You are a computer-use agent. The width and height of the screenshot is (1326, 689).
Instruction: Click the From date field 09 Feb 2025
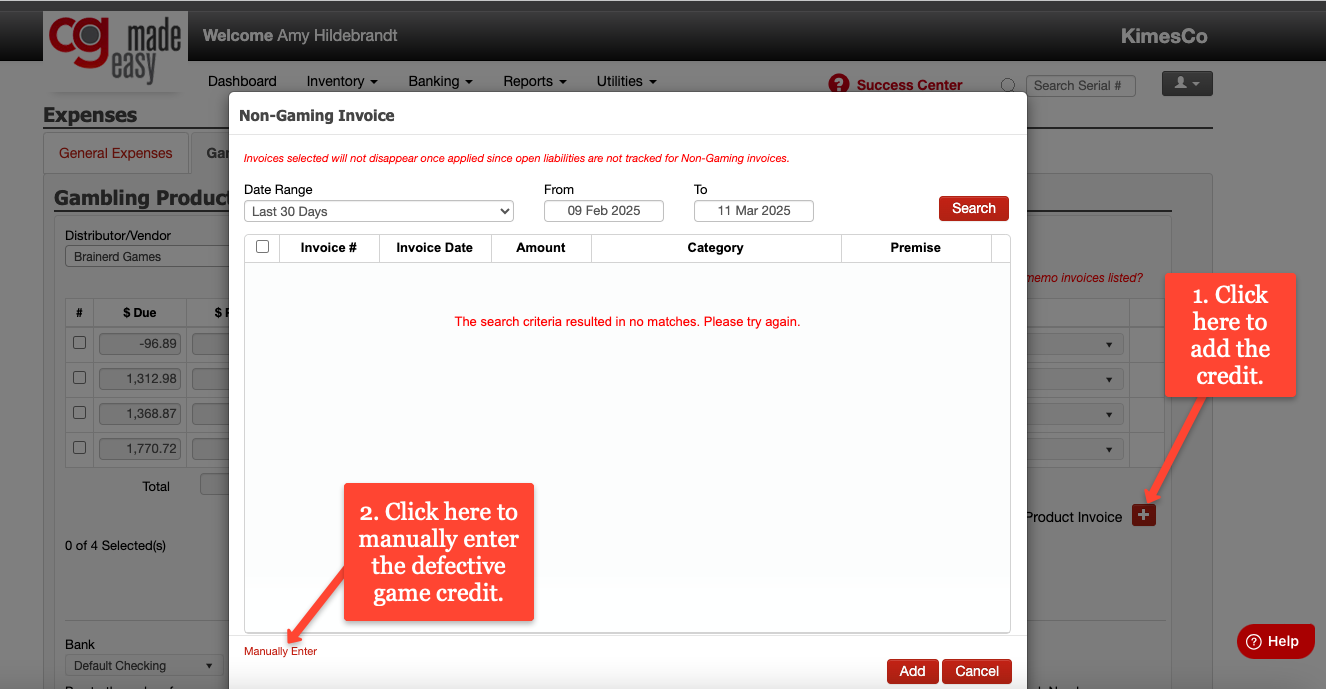(604, 211)
